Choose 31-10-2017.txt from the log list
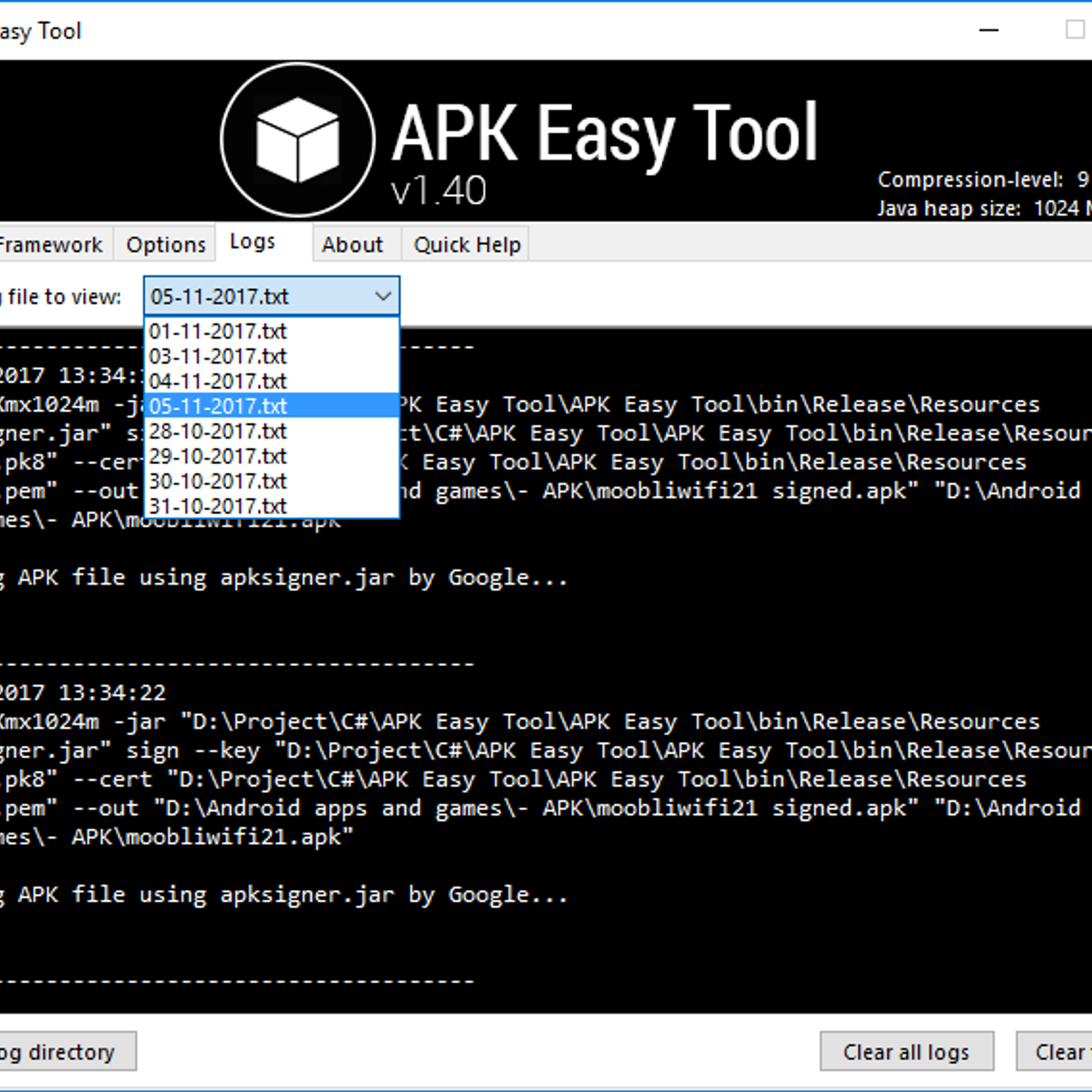The height and width of the screenshot is (1092, 1092). (x=272, y=506)
